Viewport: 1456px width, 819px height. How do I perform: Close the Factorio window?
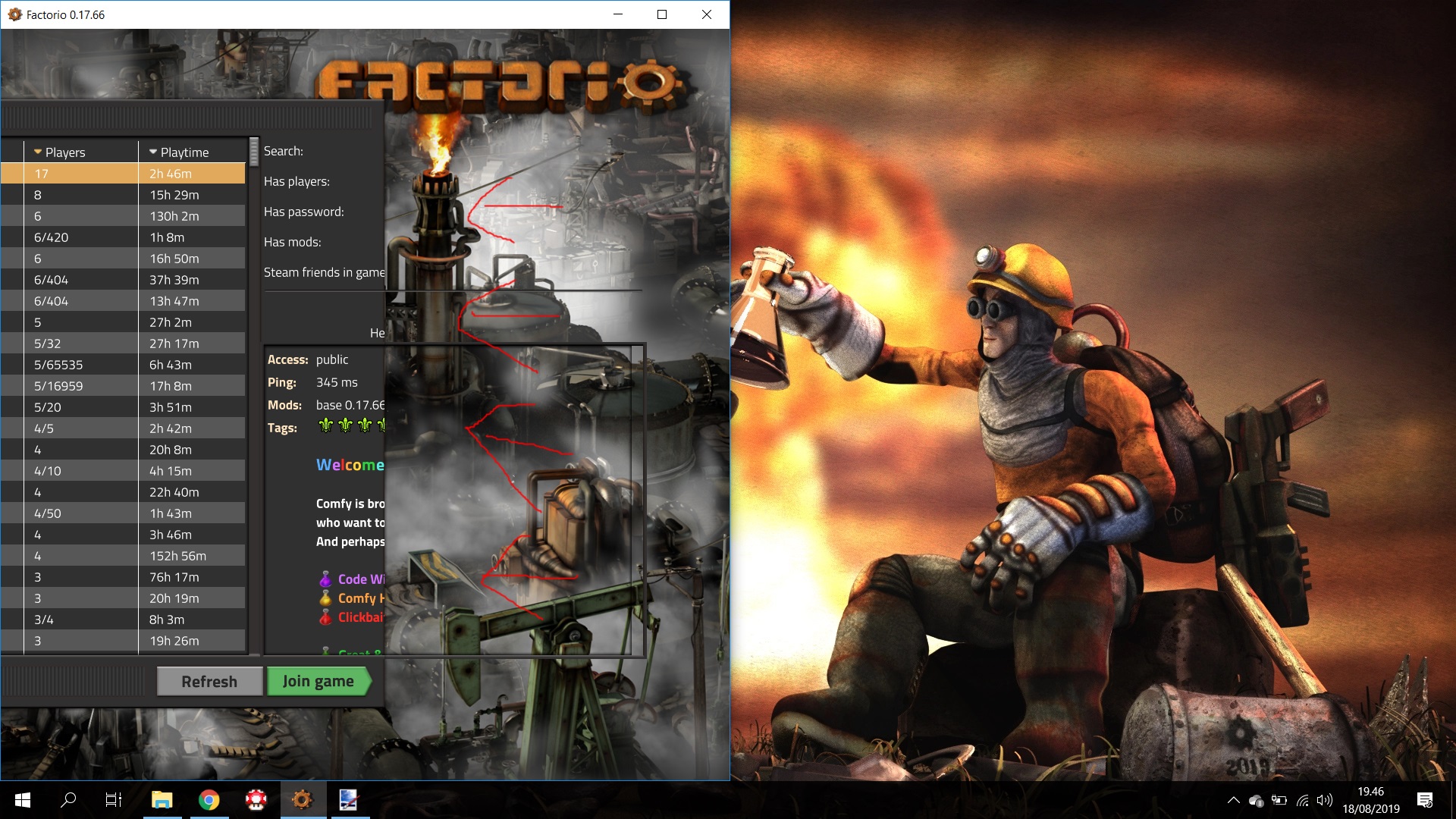(707, 14)
